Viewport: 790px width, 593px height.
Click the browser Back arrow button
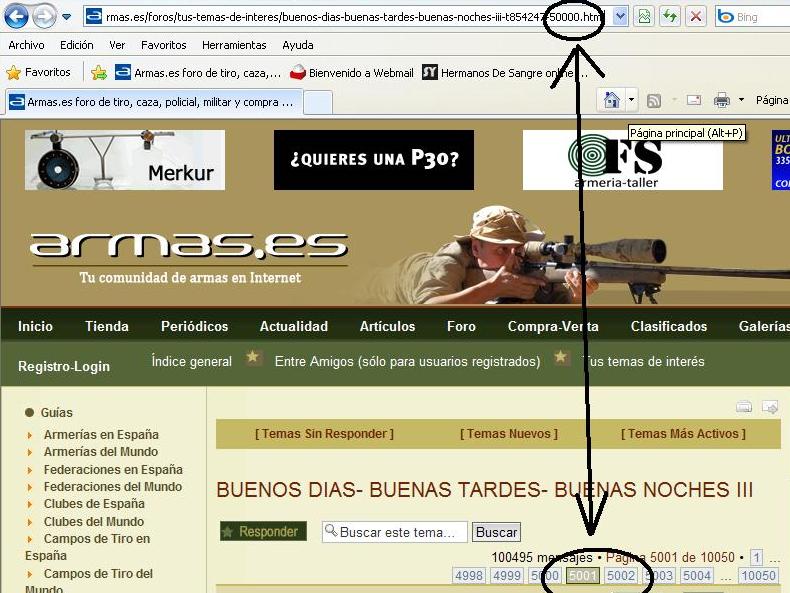17,17
